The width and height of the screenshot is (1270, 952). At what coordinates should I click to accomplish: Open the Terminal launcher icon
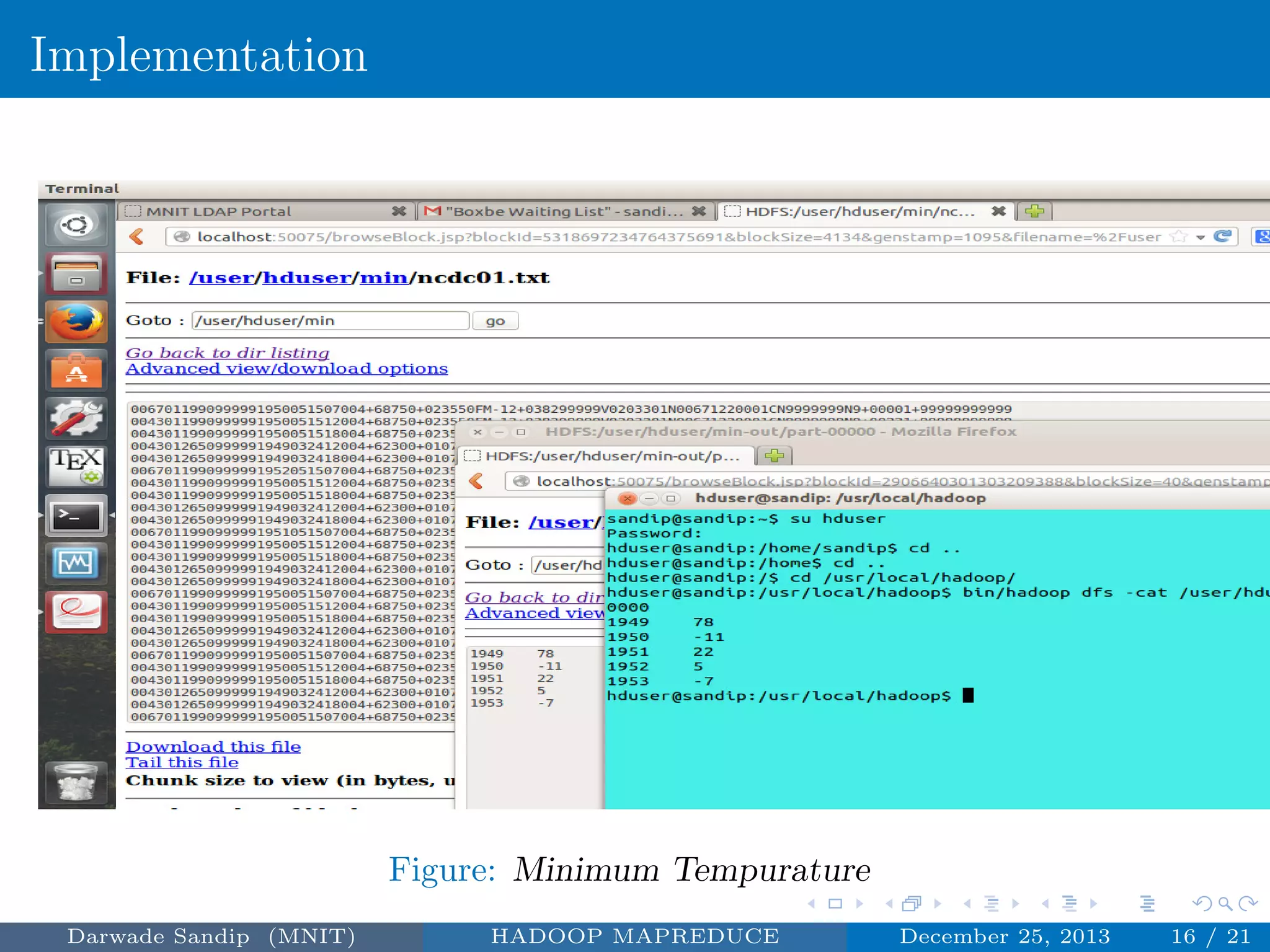click(x=76, y=516)
